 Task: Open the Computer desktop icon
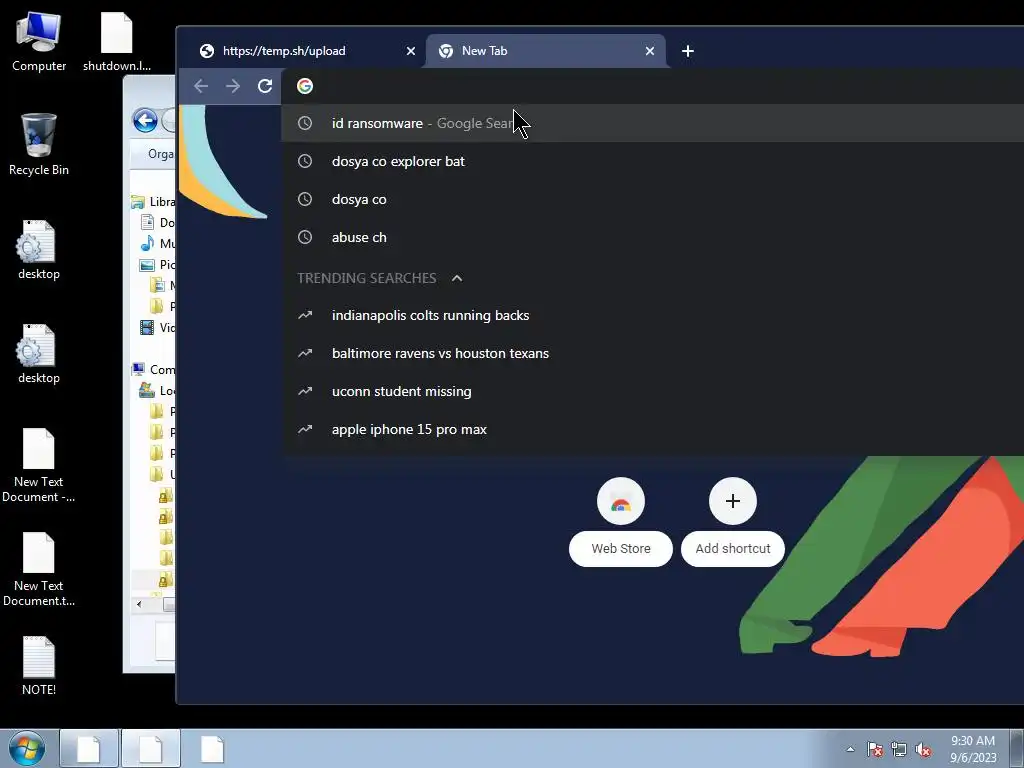click(39, 42)
